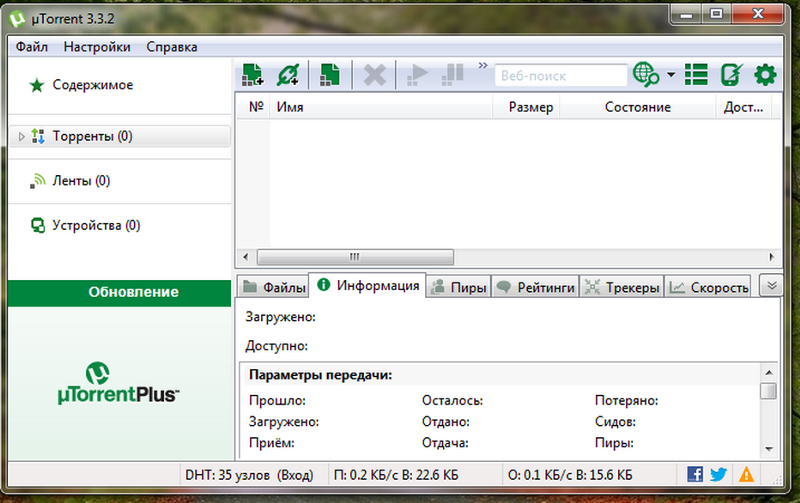The height and width of the screenshot is (503, 800).
Task: Click the Осталось: label
Action: click(x=452, y=400)
